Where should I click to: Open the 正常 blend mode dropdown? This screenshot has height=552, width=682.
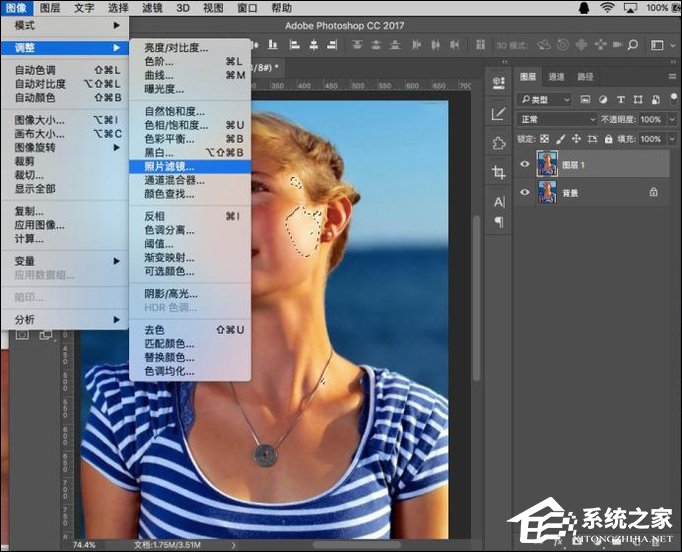(556, 119)
